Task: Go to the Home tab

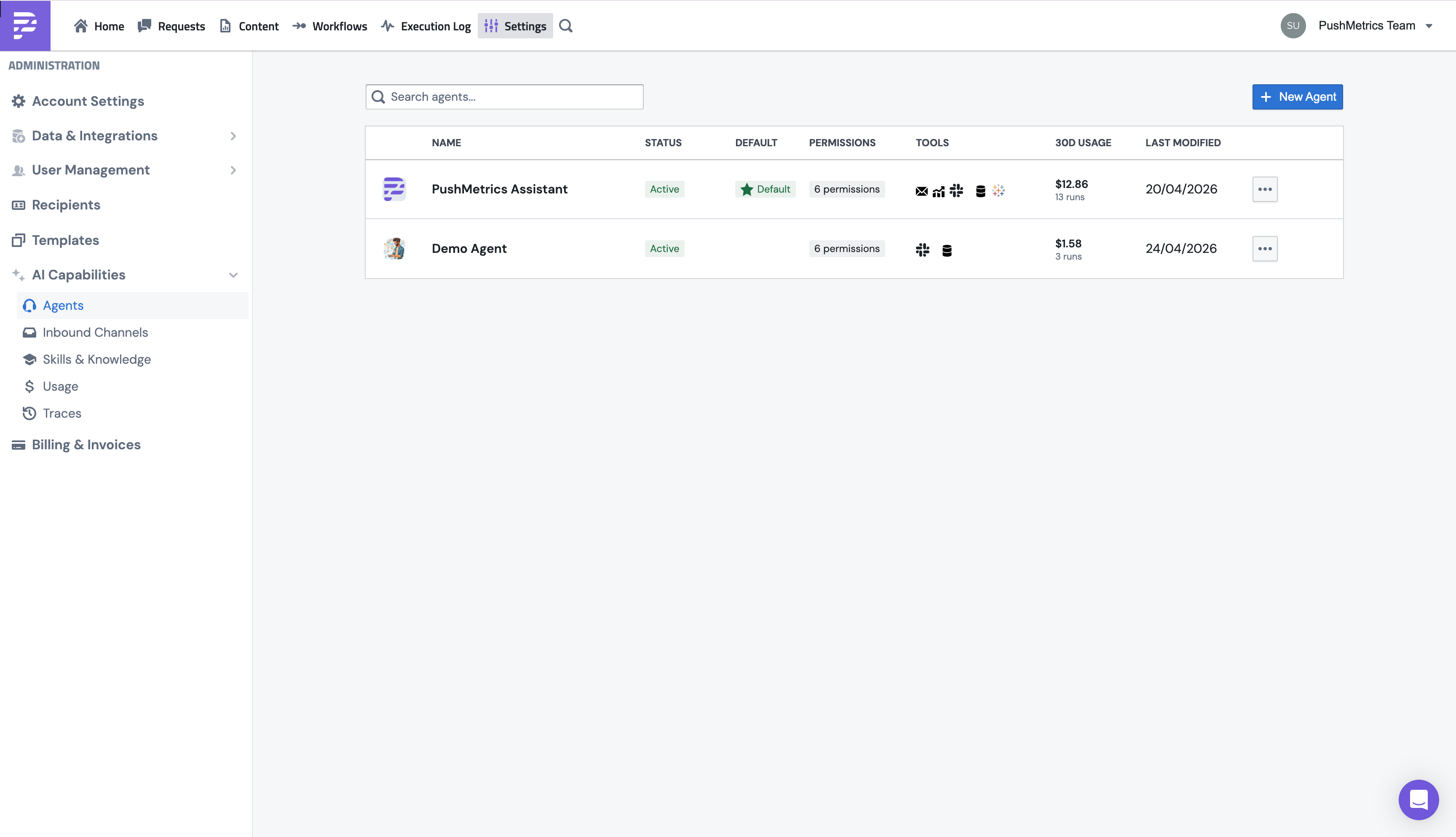Action: 99,26
